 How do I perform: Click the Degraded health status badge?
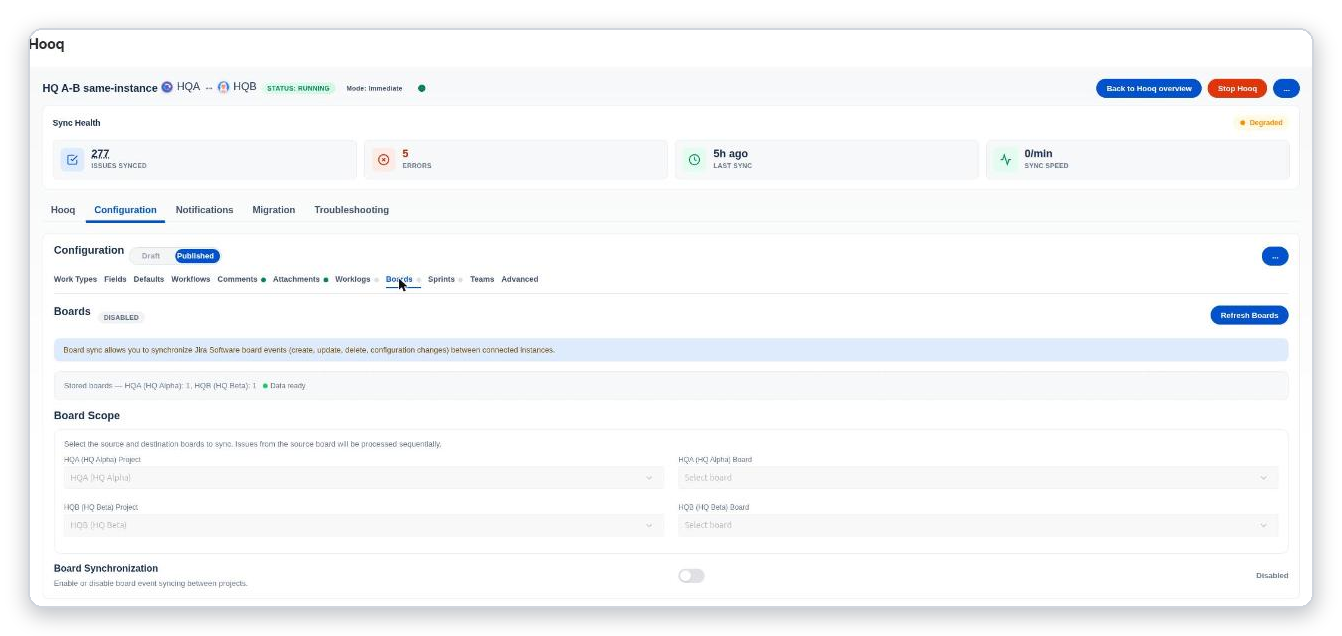pos(1261,123)
